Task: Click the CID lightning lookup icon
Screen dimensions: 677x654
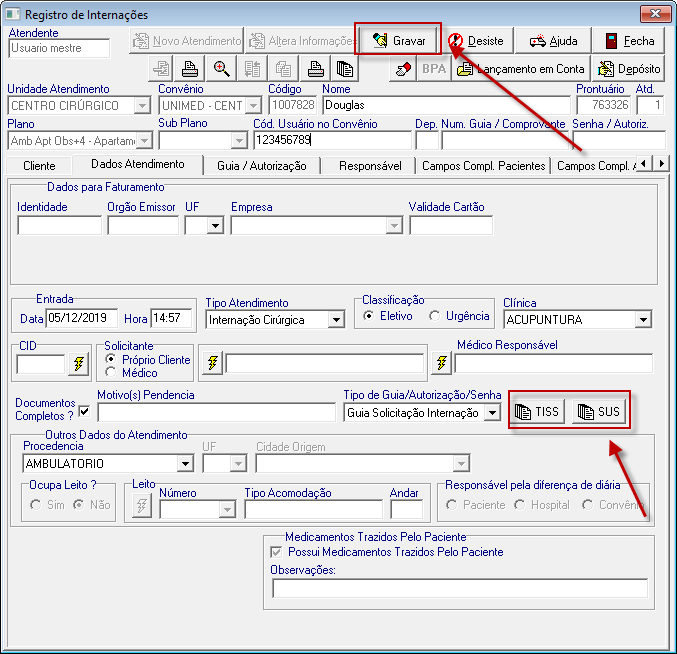Action: 79,363
